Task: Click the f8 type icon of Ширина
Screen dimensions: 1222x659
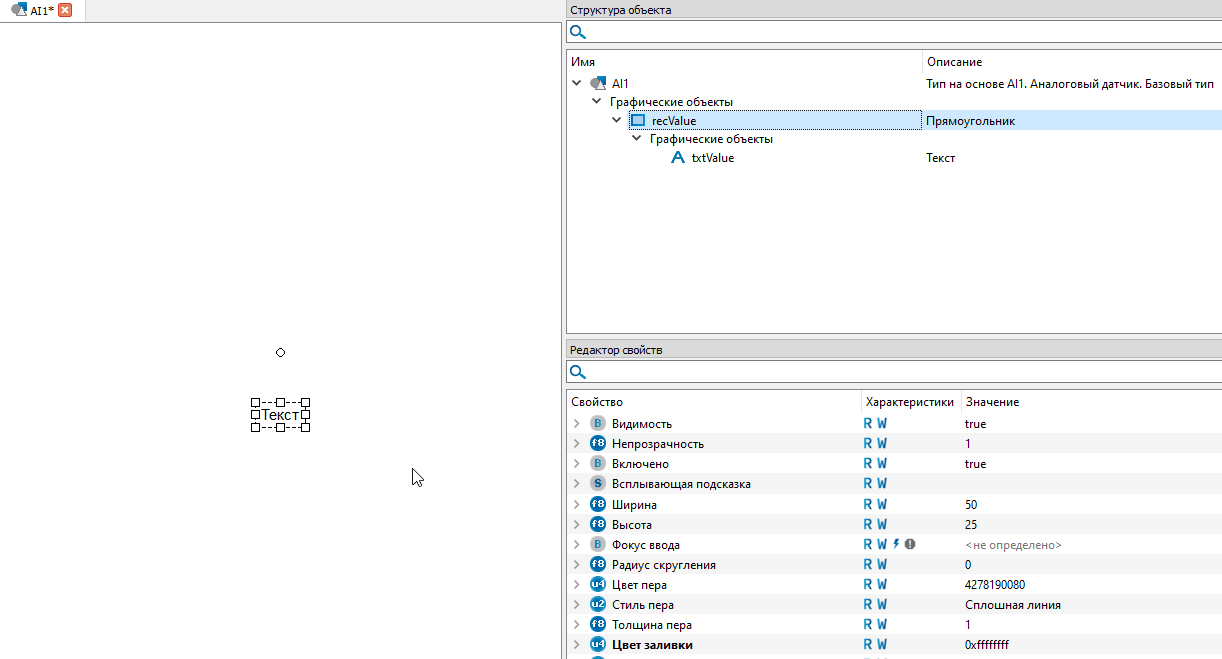Action: [598, 505]
